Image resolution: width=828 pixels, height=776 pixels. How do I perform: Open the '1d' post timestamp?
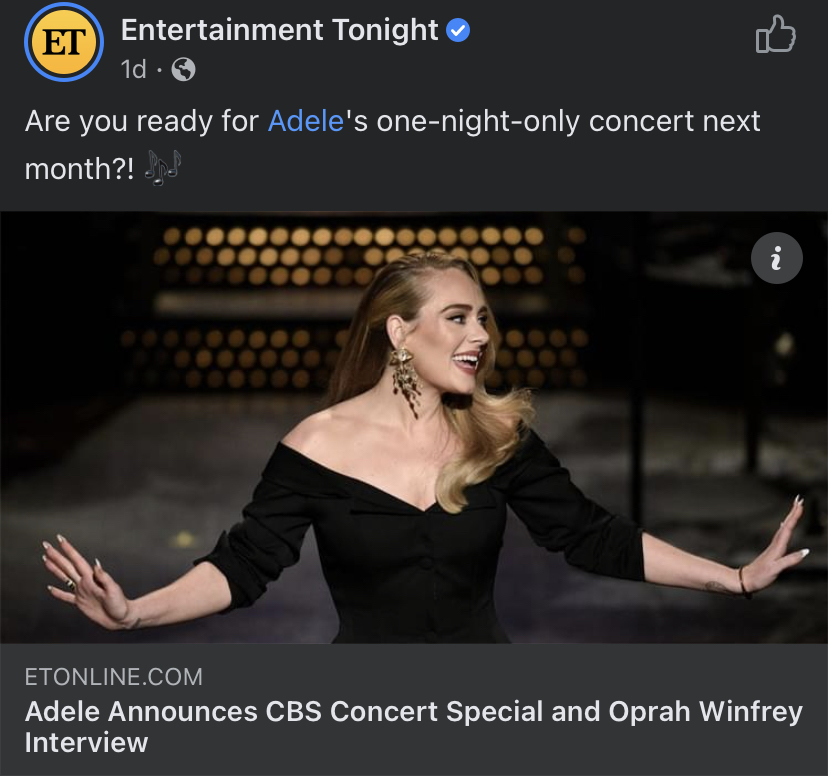(133, 69)
